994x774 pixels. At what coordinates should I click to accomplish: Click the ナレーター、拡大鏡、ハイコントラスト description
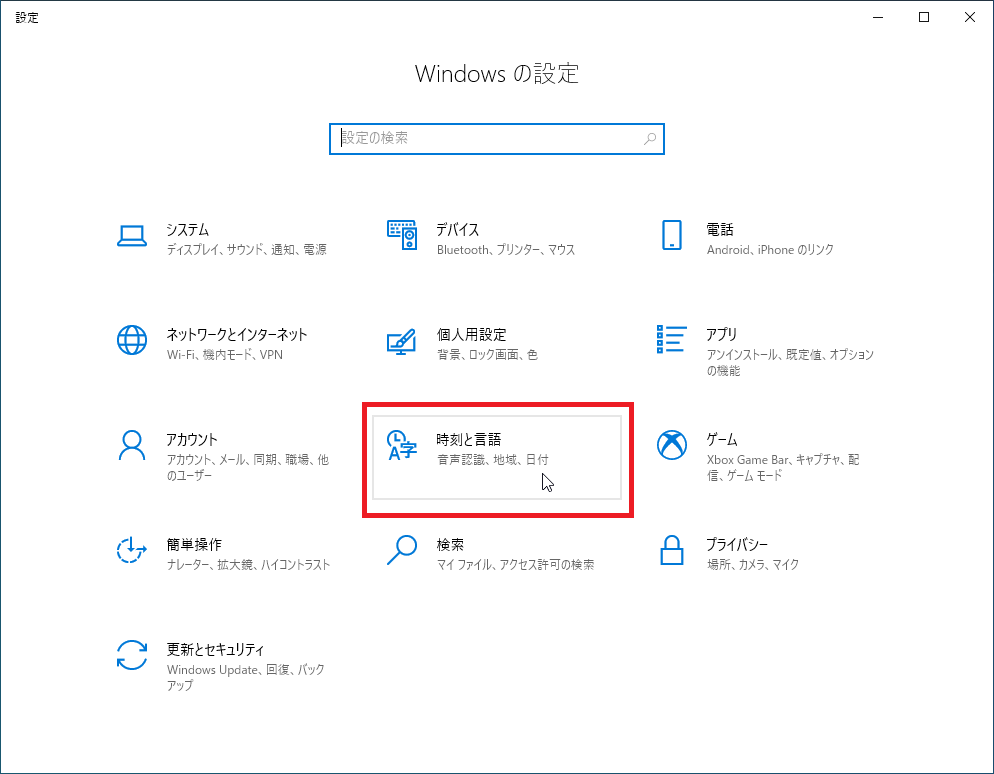248,565
